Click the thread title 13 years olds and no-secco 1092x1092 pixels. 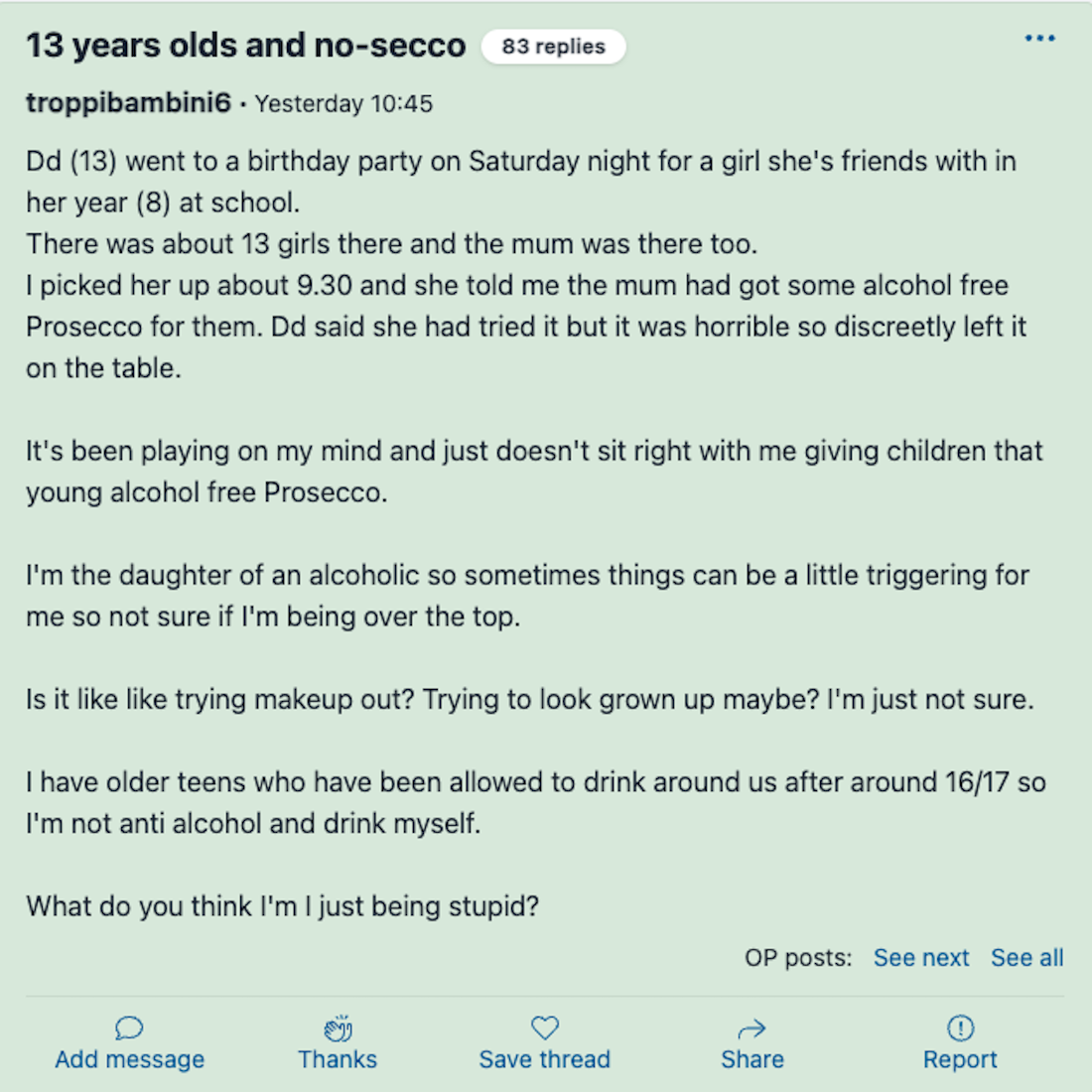246,46
